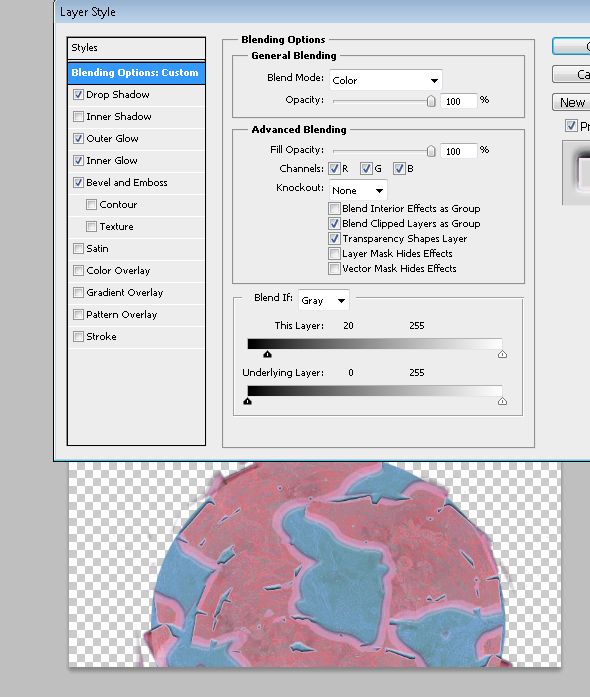Toggle Bevel and Emboss checkbox

tap(78, 183)
